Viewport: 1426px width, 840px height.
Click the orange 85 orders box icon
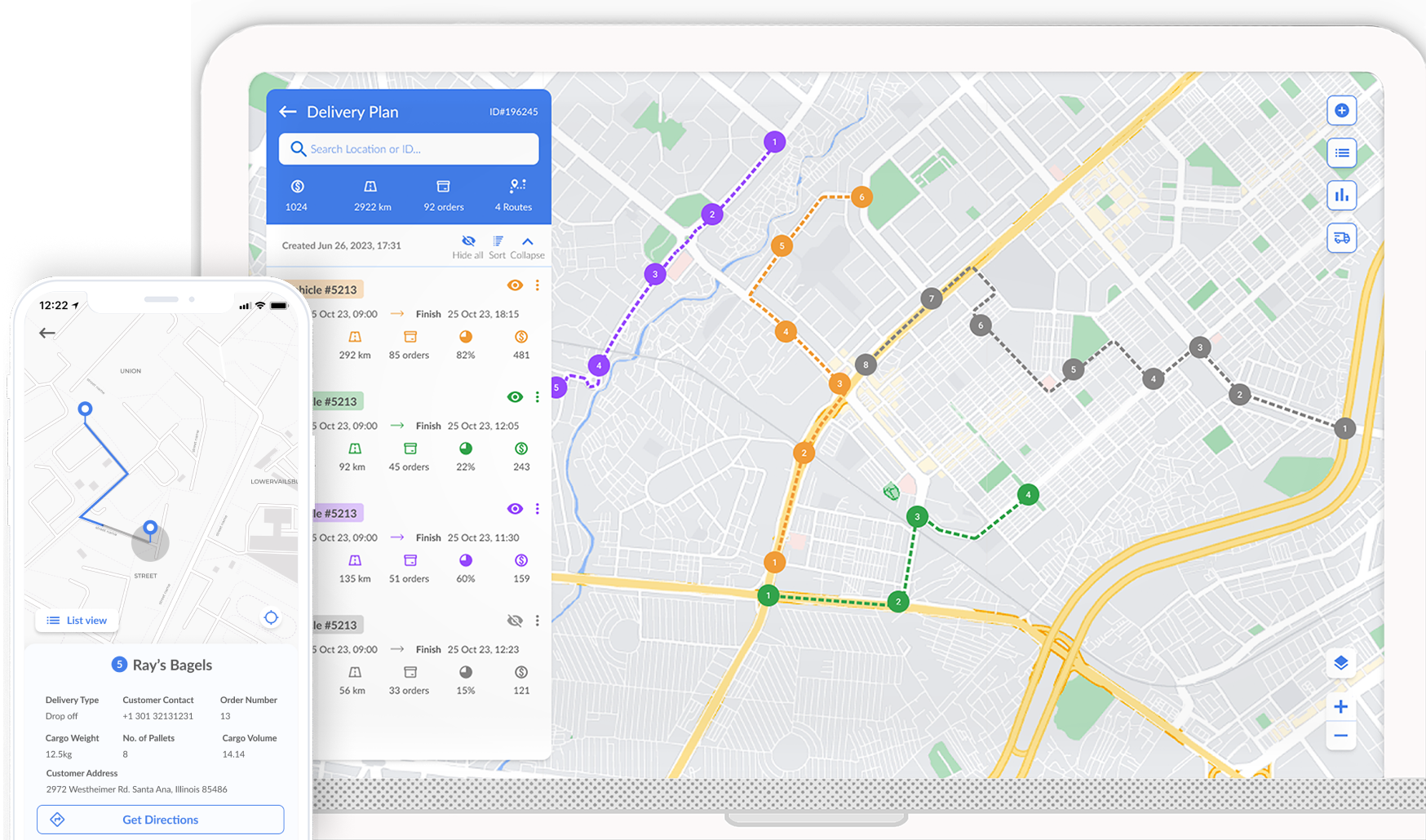[410, 337]
